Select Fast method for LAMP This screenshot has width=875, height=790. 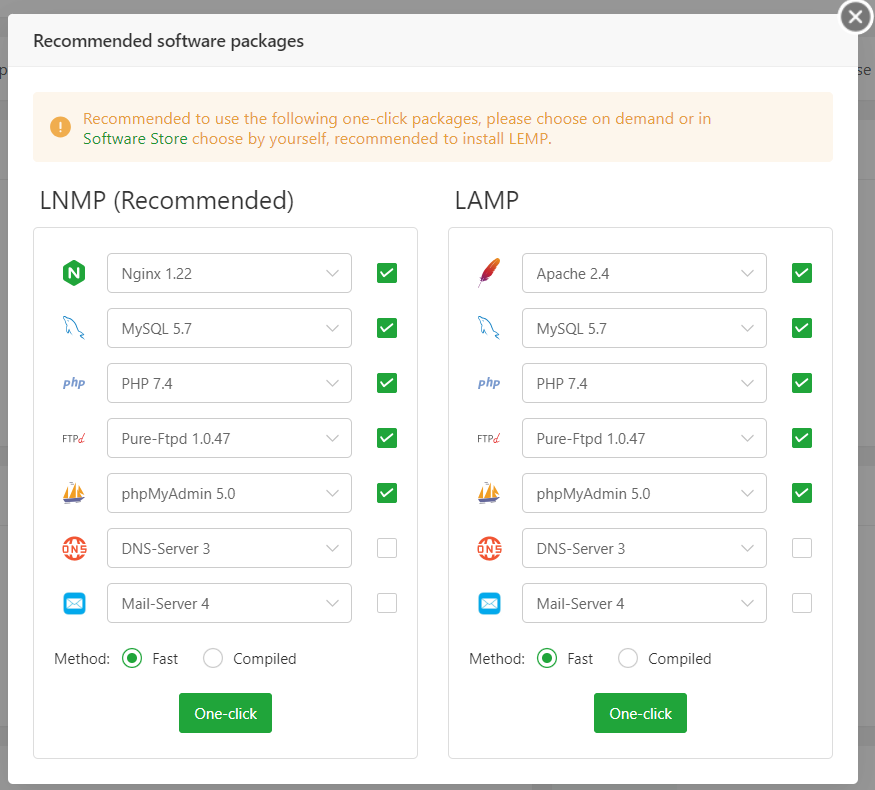[x=547, y=658]
